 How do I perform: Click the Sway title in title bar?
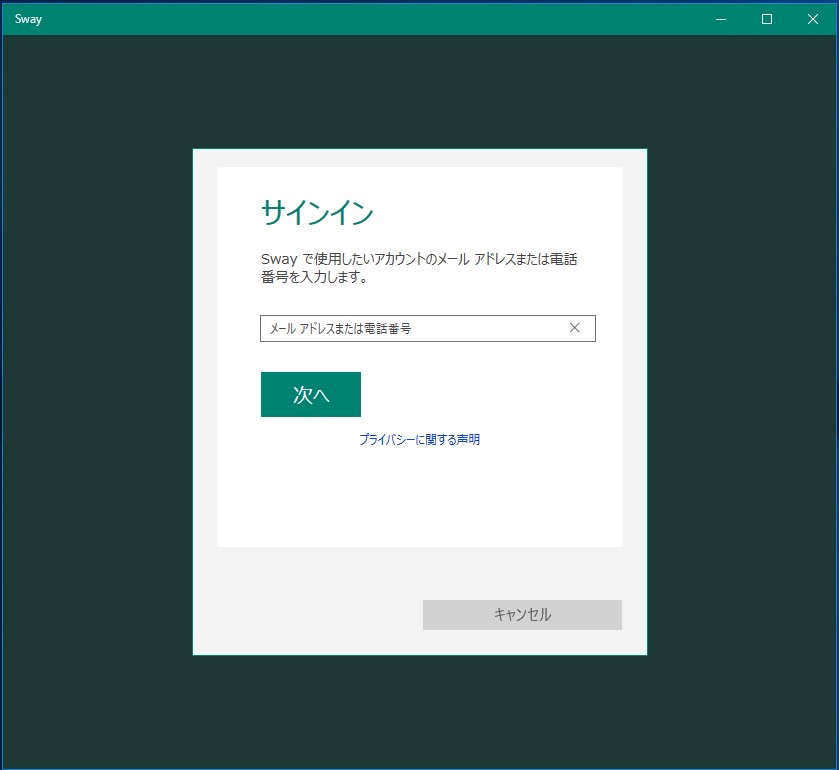coord(28,19)
